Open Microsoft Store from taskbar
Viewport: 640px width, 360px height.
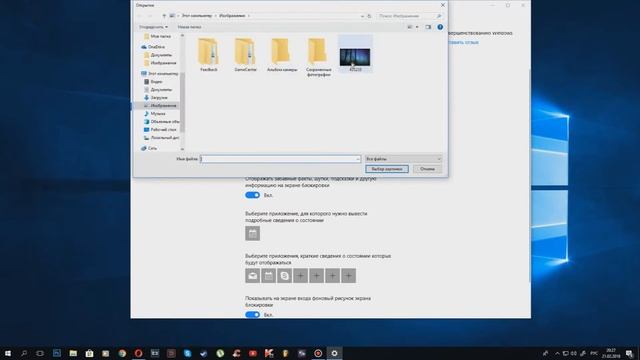click(x=89, y=353)
